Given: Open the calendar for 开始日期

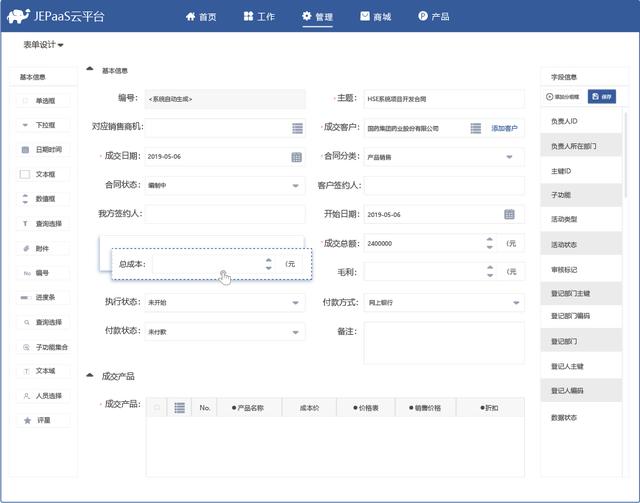Looking at the screenshot, I should tap(509, 214).
